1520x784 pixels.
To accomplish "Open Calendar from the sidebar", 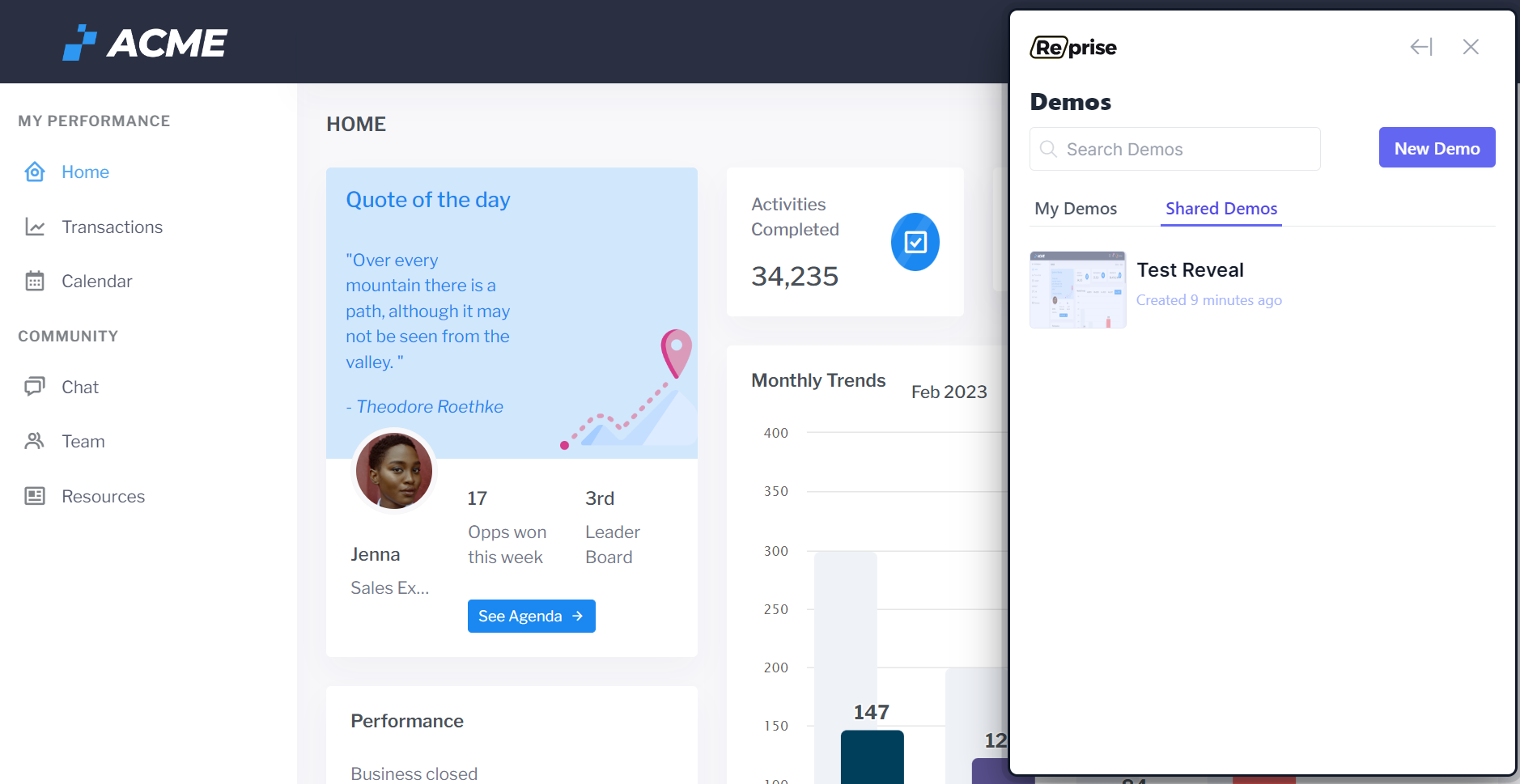I will (x=96, y=281).
